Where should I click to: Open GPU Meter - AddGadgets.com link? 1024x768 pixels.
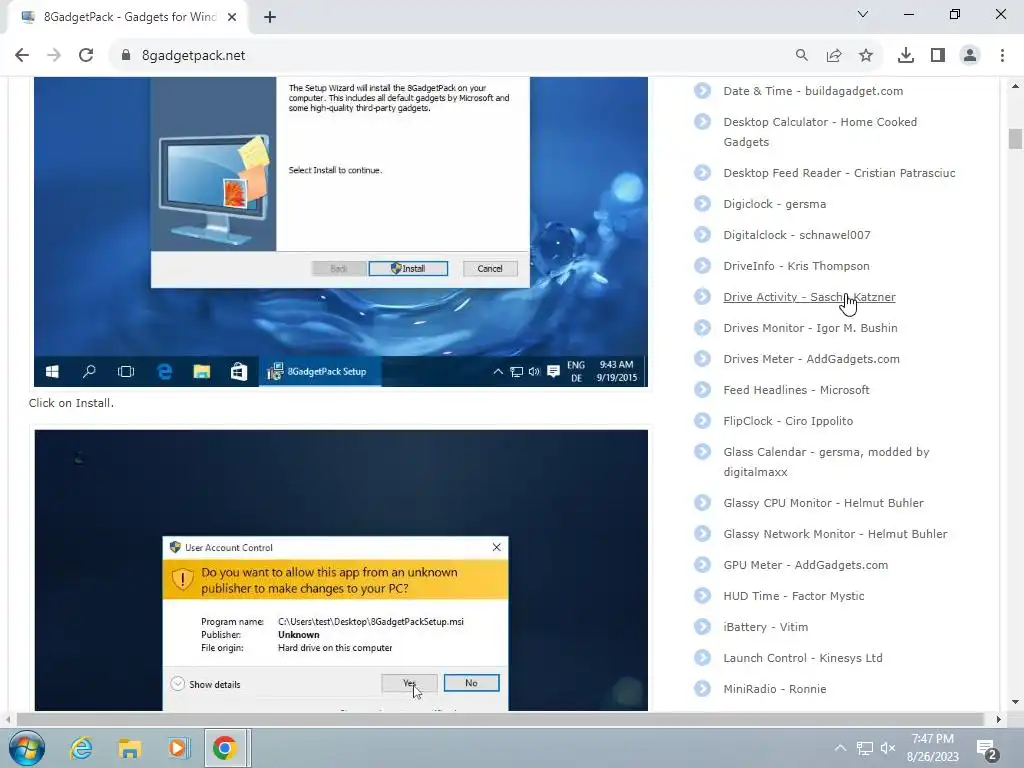pyautogui.click(x=805, y=565)
